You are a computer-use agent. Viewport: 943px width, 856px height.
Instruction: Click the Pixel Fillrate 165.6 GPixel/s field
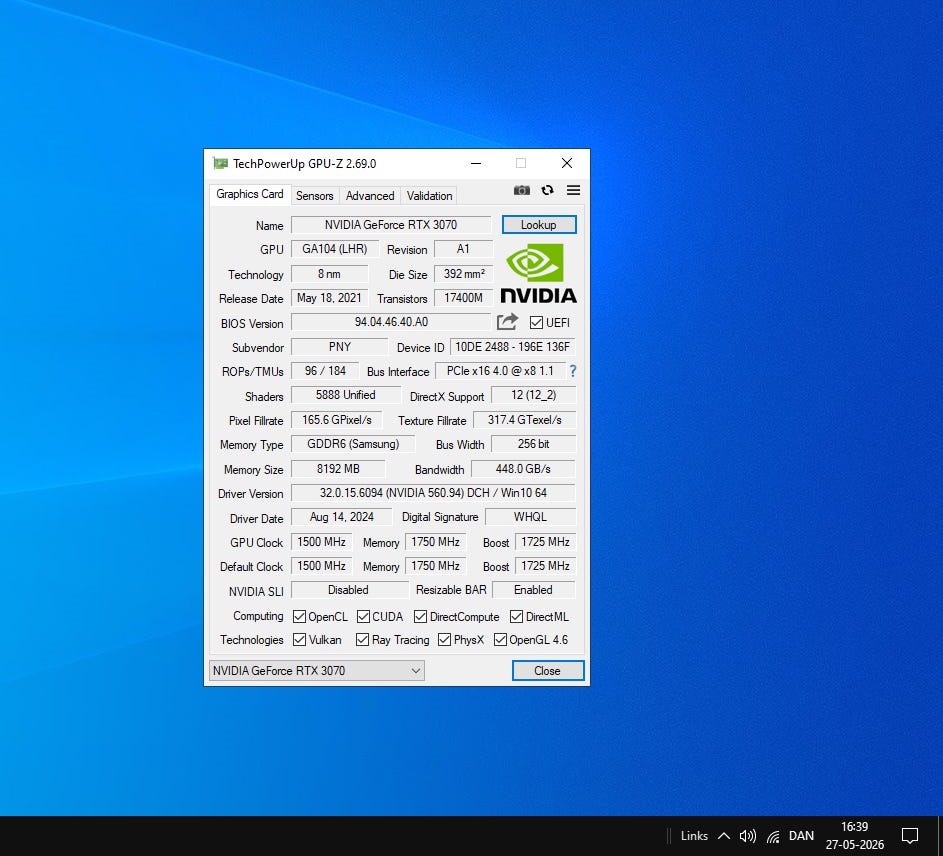337,420
